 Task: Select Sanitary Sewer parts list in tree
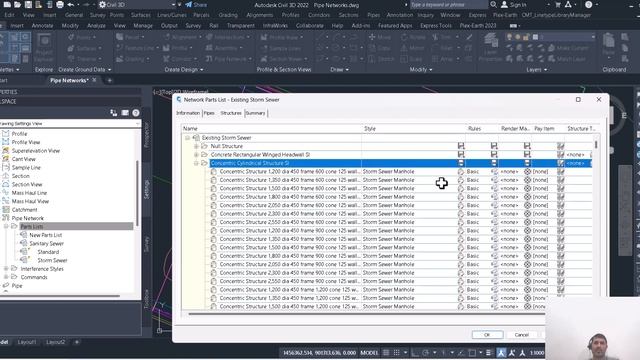pyautogui.click(x=46, y=243)
